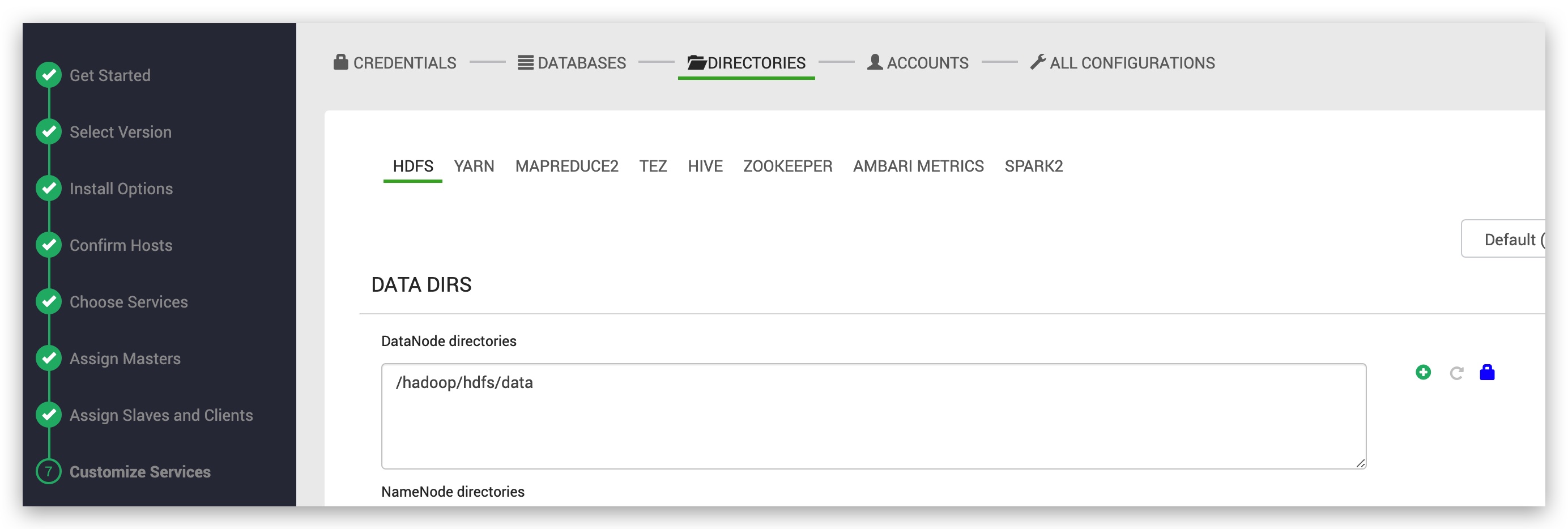Viewport: 1568px width, 529px height.
Task: Click the Install Options checkmark icon
Action: pos(49,188)
